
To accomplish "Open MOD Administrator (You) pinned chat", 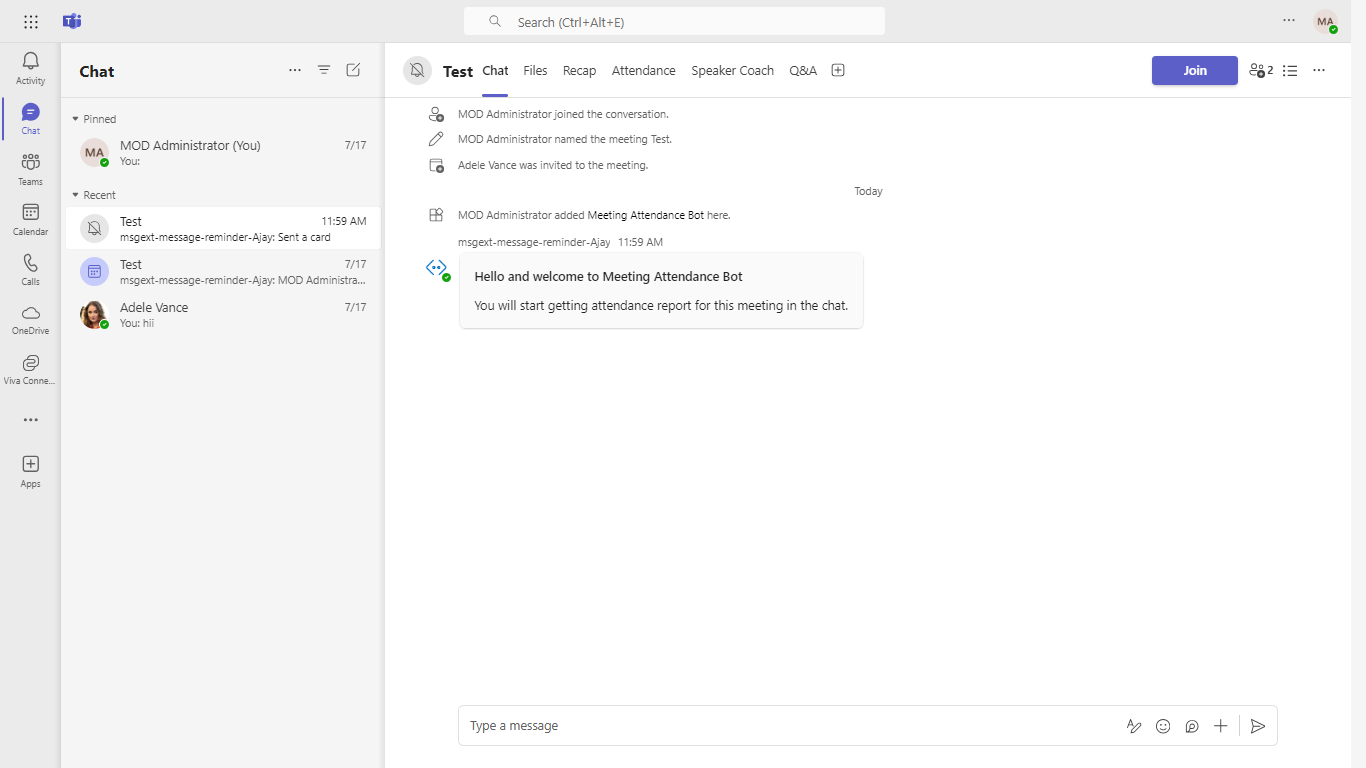I will [x=223, y=152].
